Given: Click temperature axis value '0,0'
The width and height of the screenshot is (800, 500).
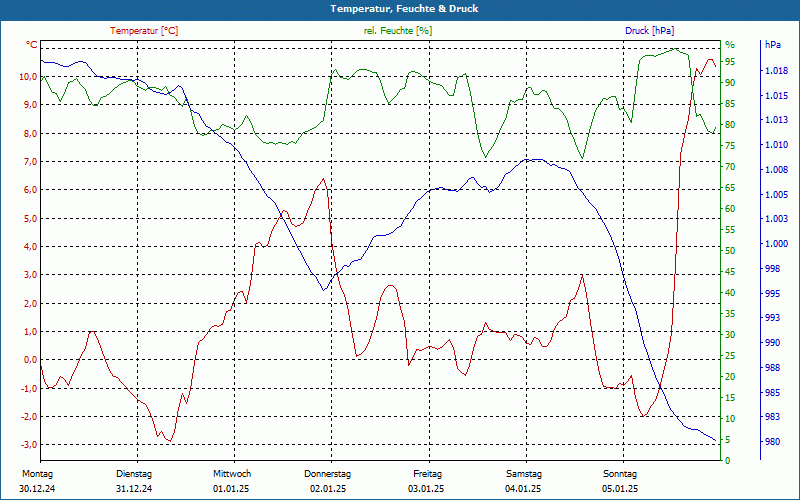Looking at the screenshot, I should coord(30,360).
